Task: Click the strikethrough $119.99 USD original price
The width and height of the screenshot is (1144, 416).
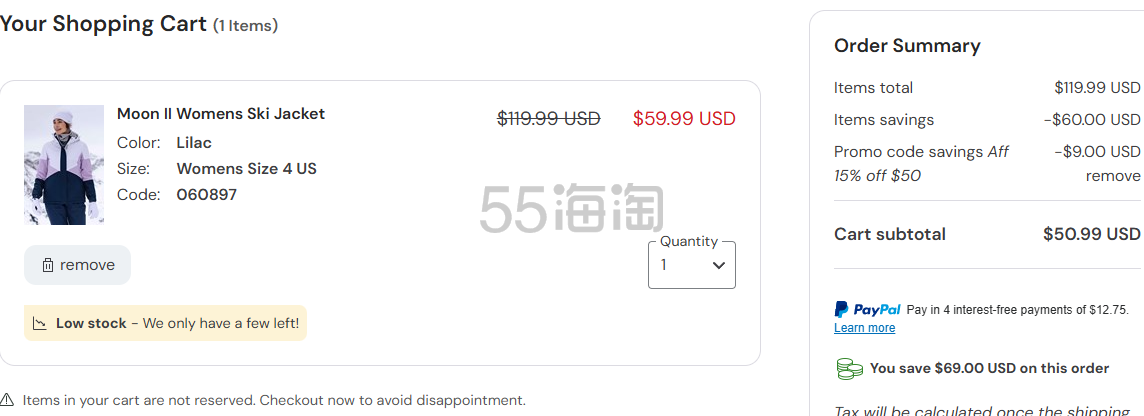Action: 549,118
